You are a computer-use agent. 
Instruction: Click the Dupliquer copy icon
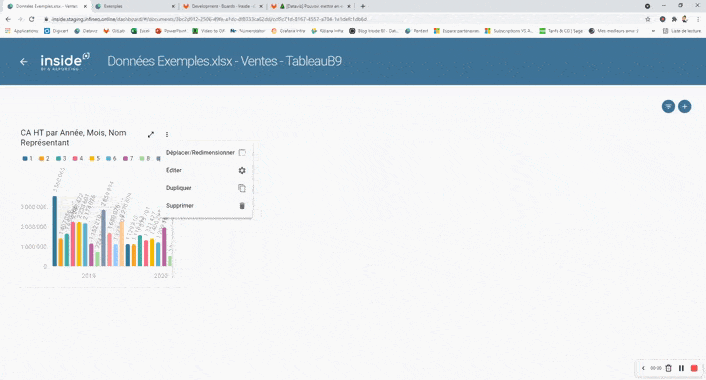(x=242, y=188)
